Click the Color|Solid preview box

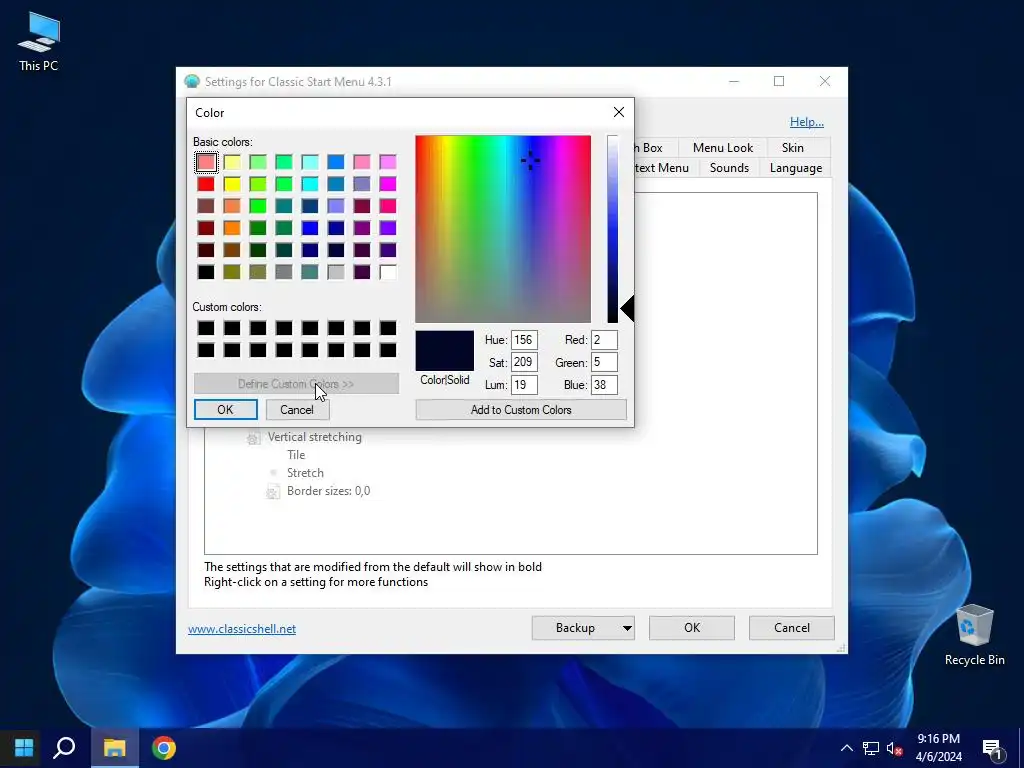click(445, 351)
